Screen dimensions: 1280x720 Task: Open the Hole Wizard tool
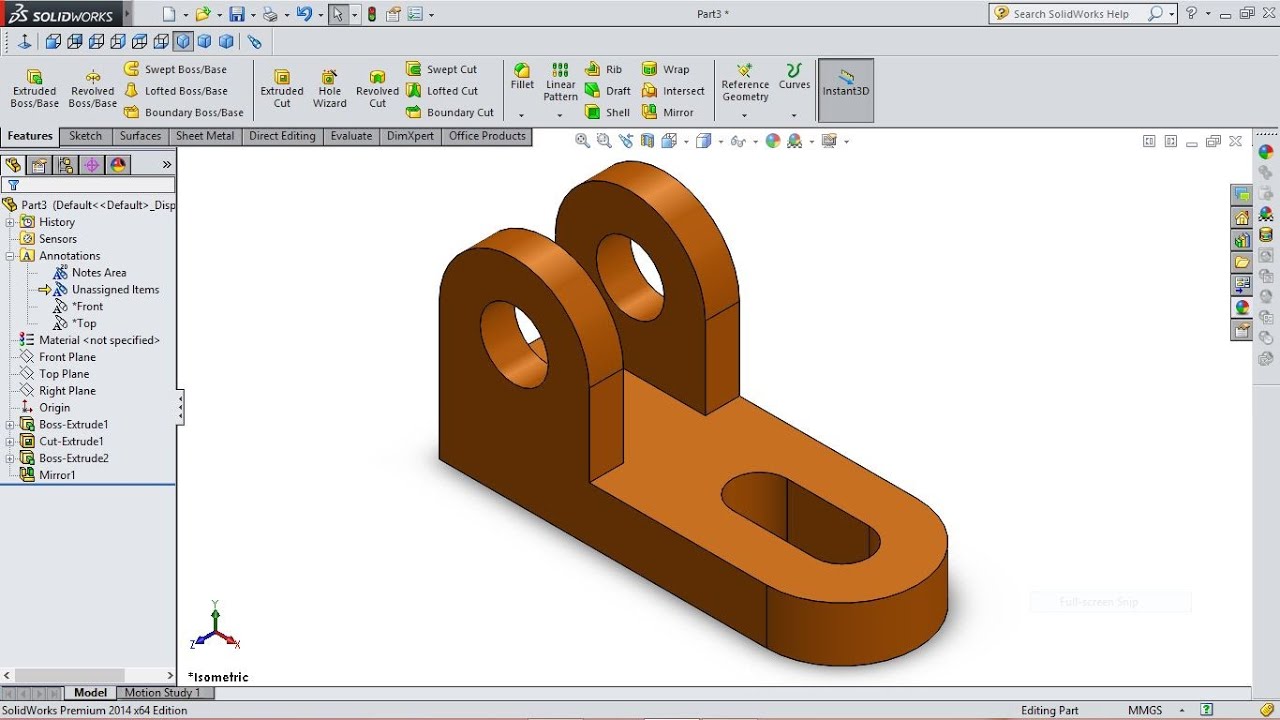tap(329, 88)
